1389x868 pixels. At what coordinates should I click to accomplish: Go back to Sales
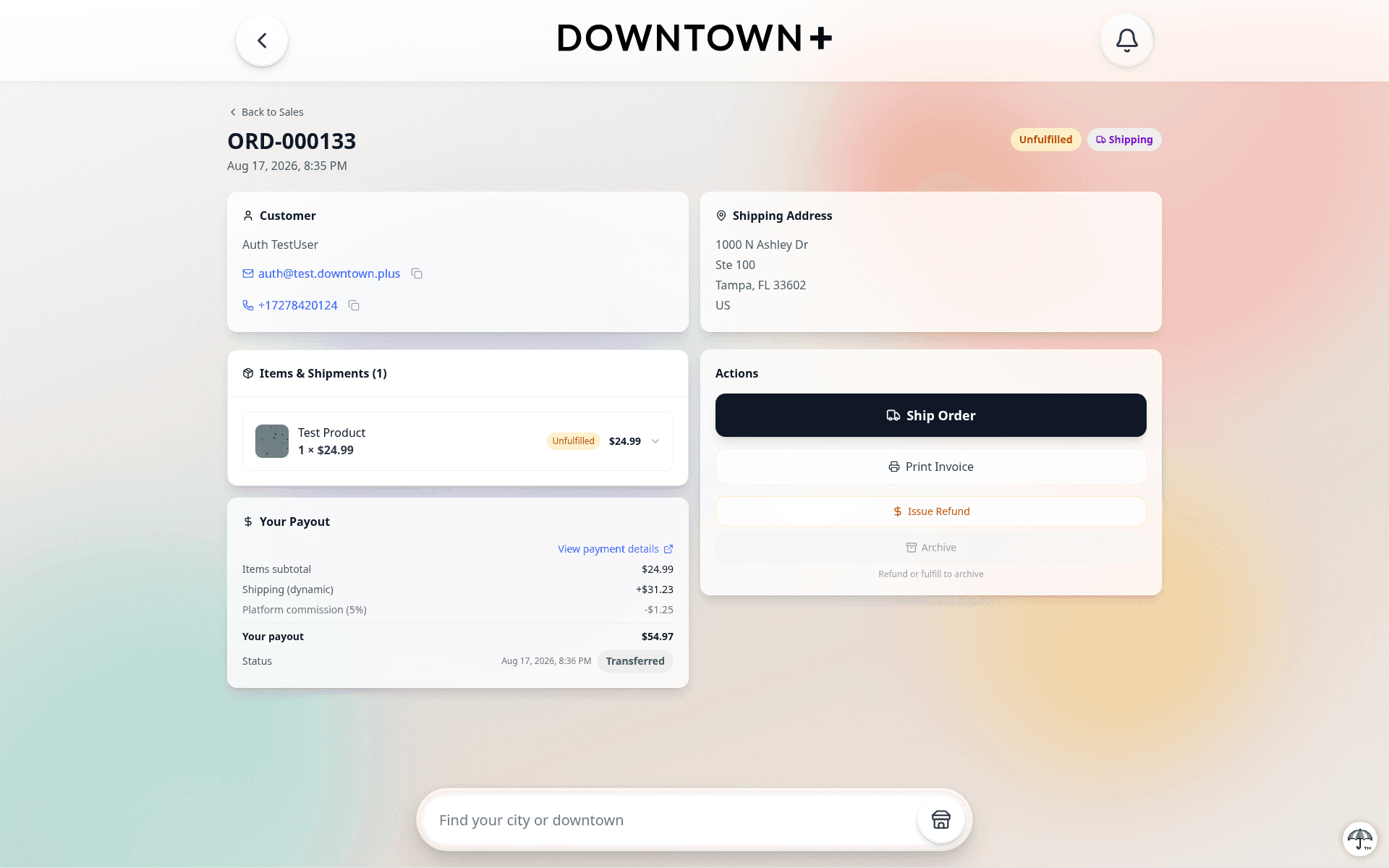[x=266, y=112]
